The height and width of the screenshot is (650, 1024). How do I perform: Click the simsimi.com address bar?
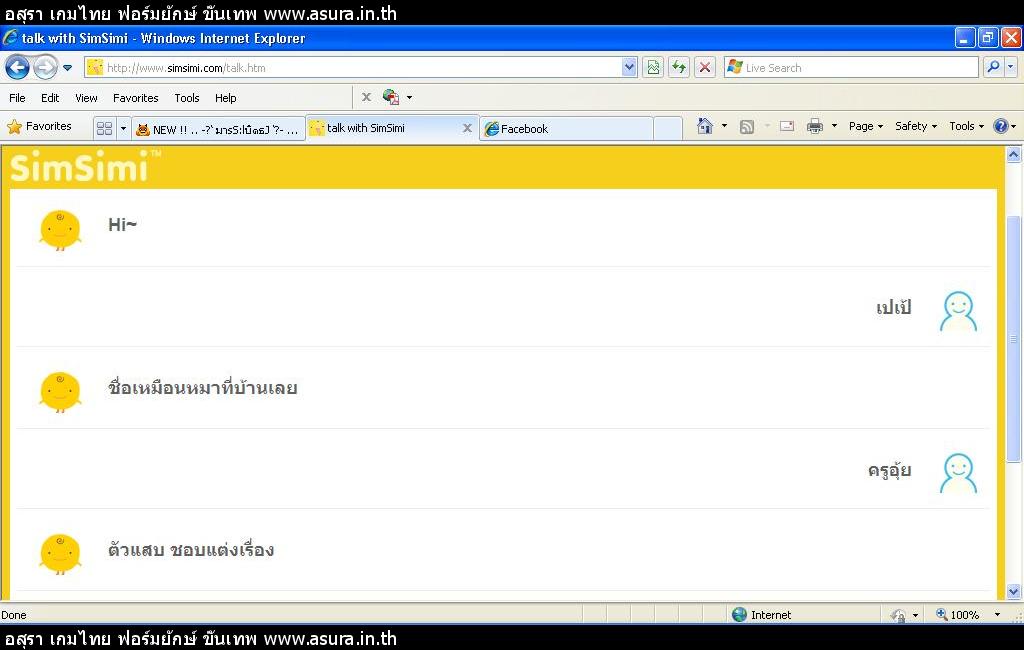353,67
